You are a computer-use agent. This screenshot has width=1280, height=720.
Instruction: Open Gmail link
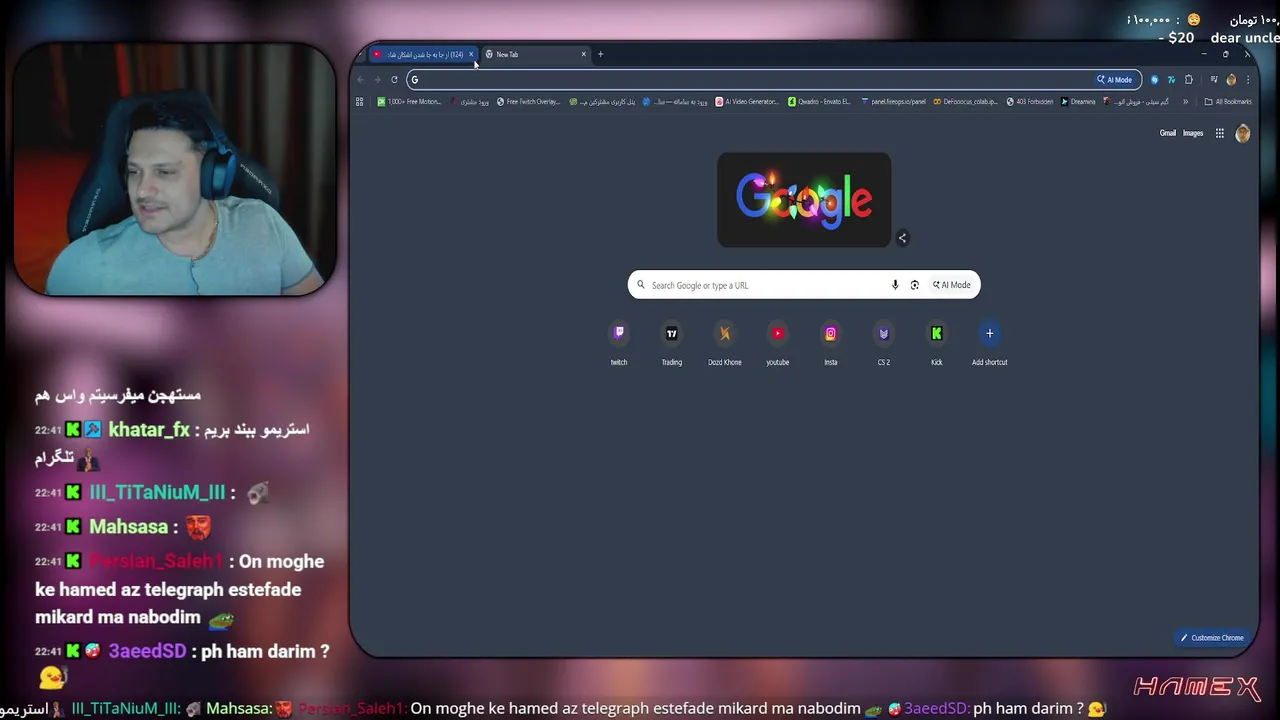[x=1168, y=133]
